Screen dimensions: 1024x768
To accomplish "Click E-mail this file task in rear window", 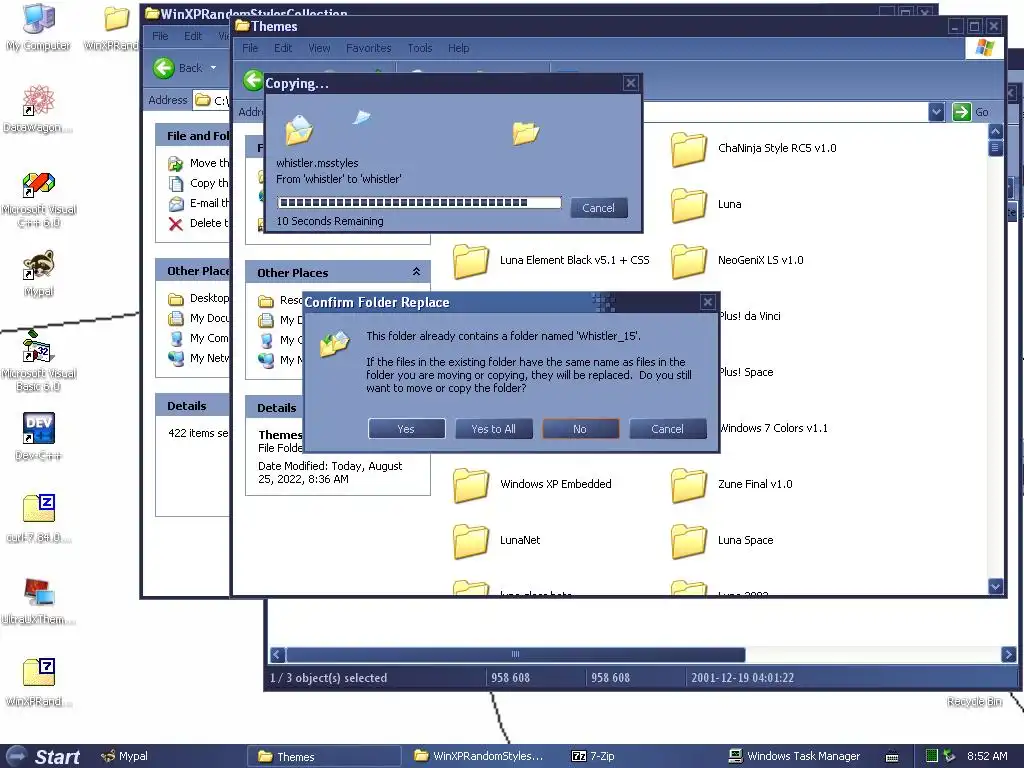I will [x=198, y=203].
